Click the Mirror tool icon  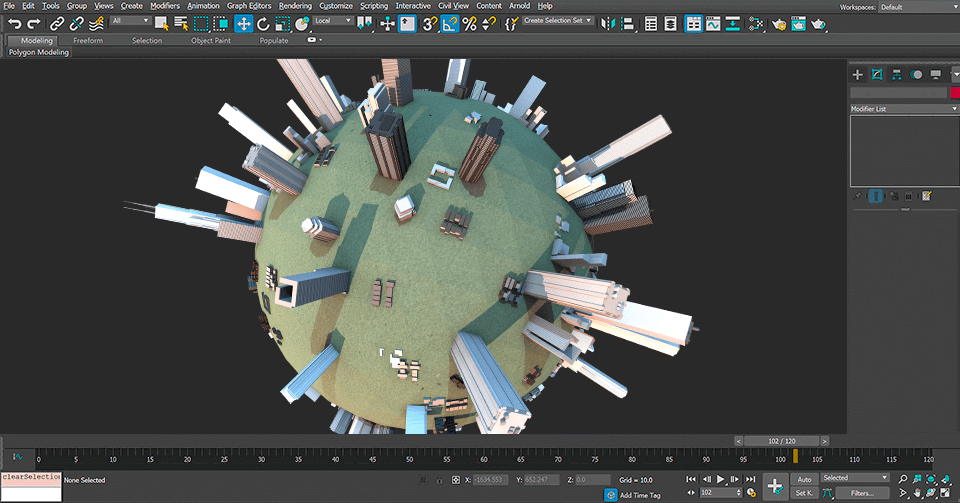click(608, 24)
